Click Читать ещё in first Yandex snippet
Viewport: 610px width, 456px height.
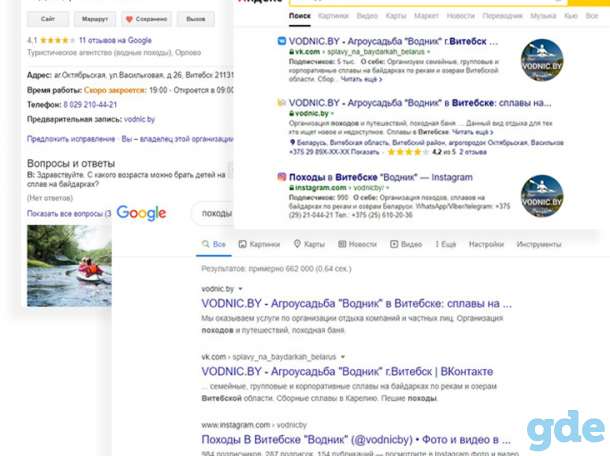click(x=361, y=79)
